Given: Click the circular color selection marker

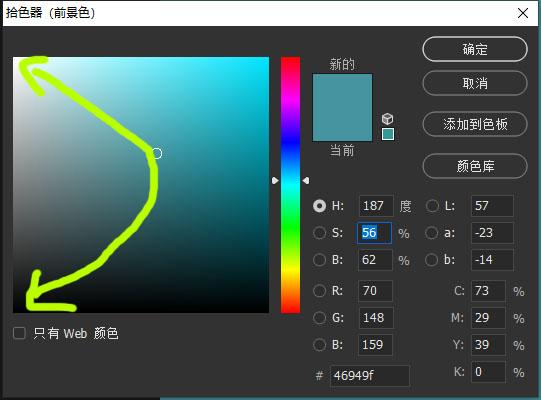Looking at the screenshot, I should [157, 153].
